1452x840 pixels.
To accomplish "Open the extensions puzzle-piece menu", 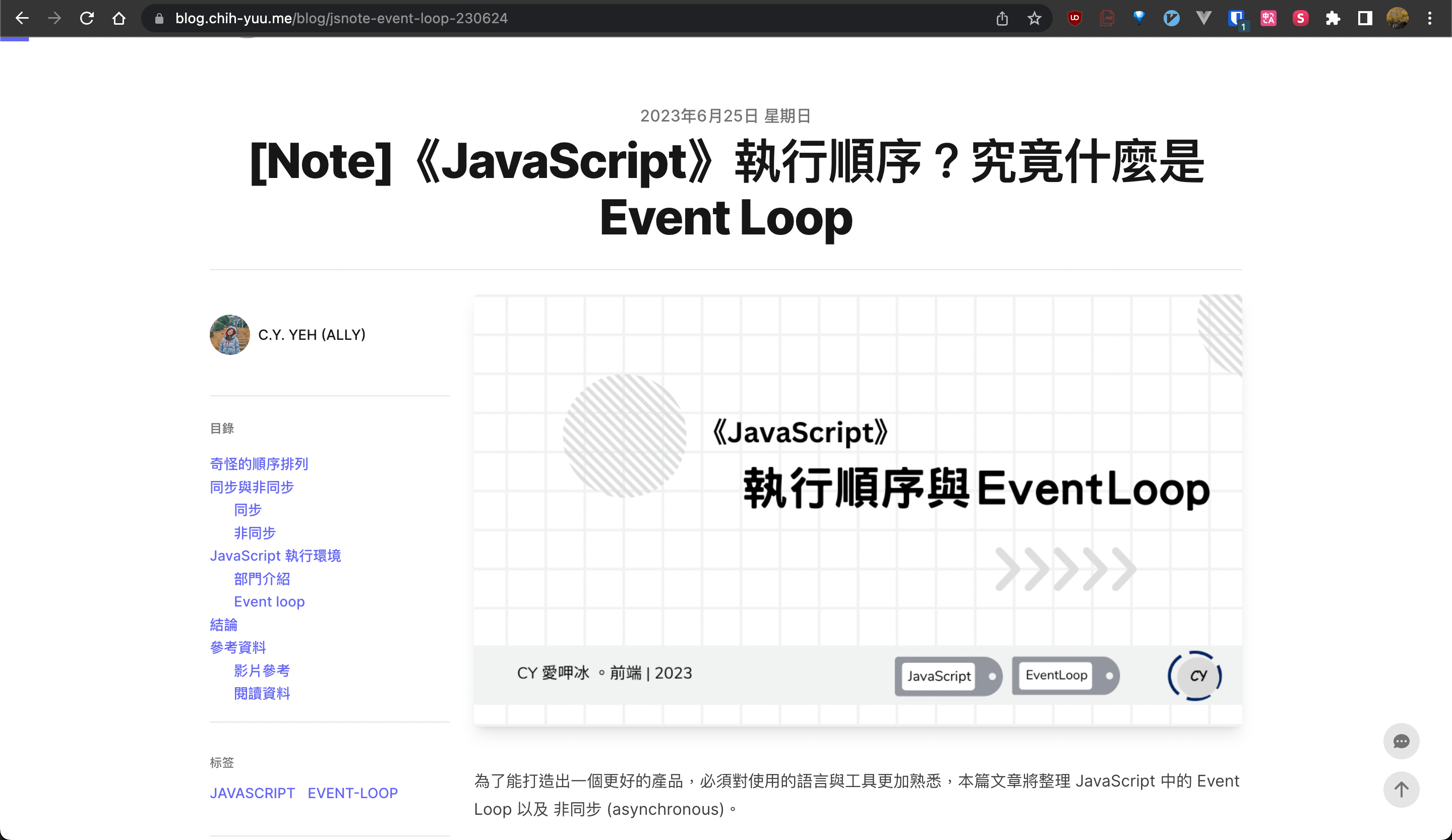I will [1333, 18].
